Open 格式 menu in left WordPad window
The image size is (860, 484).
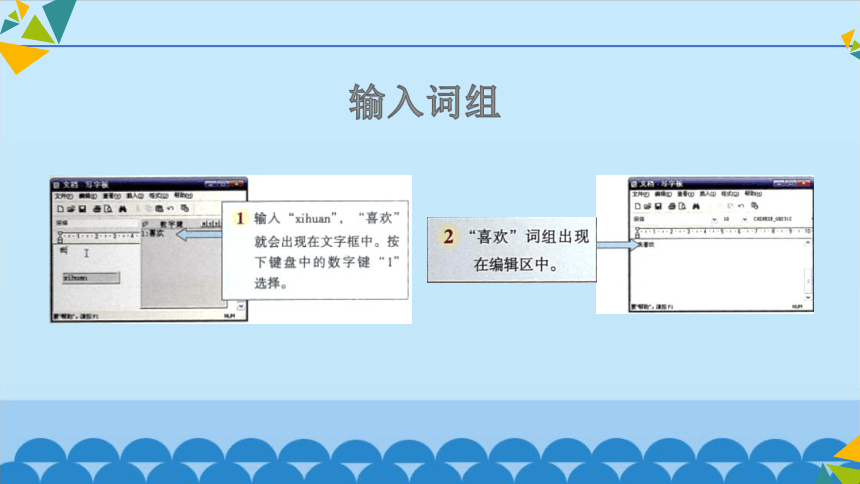159,196
